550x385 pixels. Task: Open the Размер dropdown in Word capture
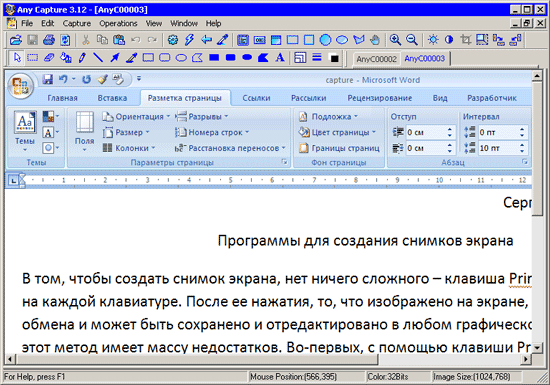tap(126, 133)
